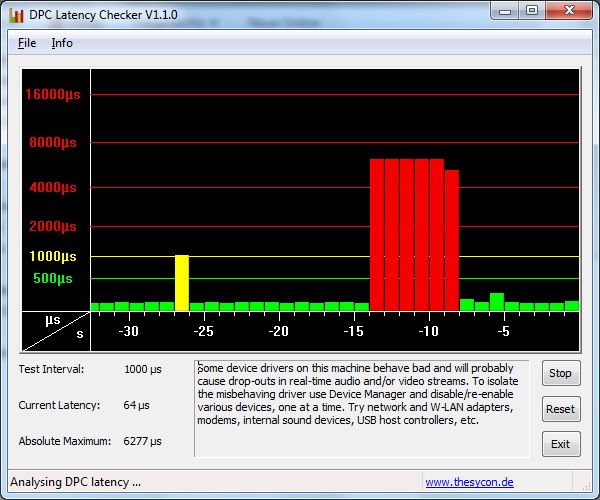Click the Stop button

click(x=561, y=373)
